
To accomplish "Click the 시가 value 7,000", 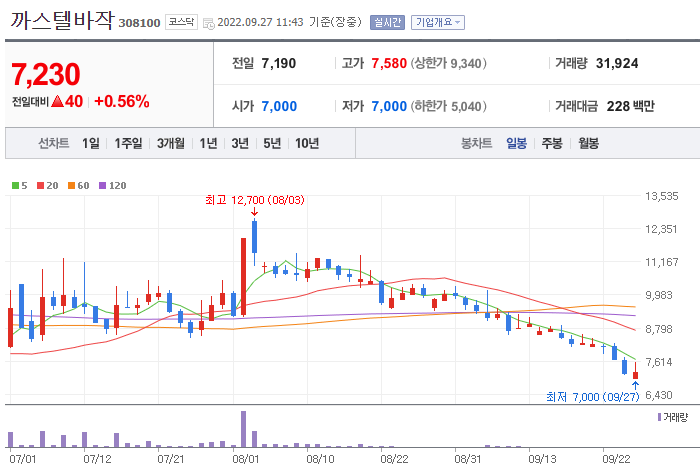I will point(279,107).
